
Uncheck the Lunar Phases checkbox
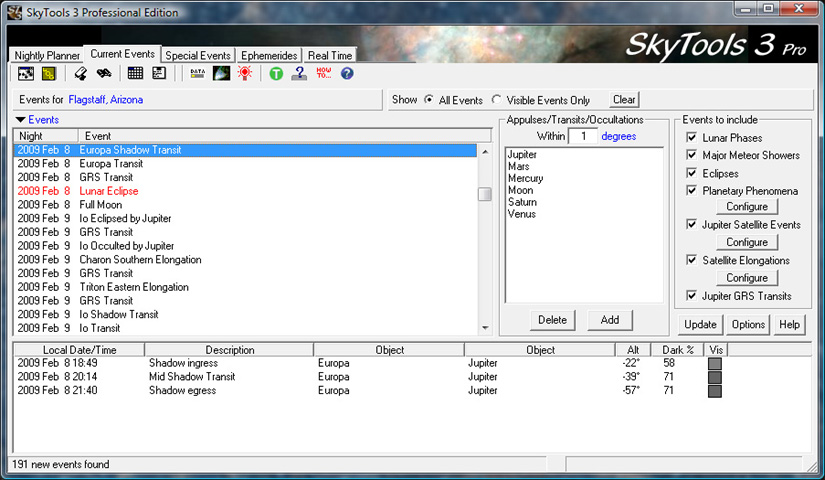tap(692, 137)
